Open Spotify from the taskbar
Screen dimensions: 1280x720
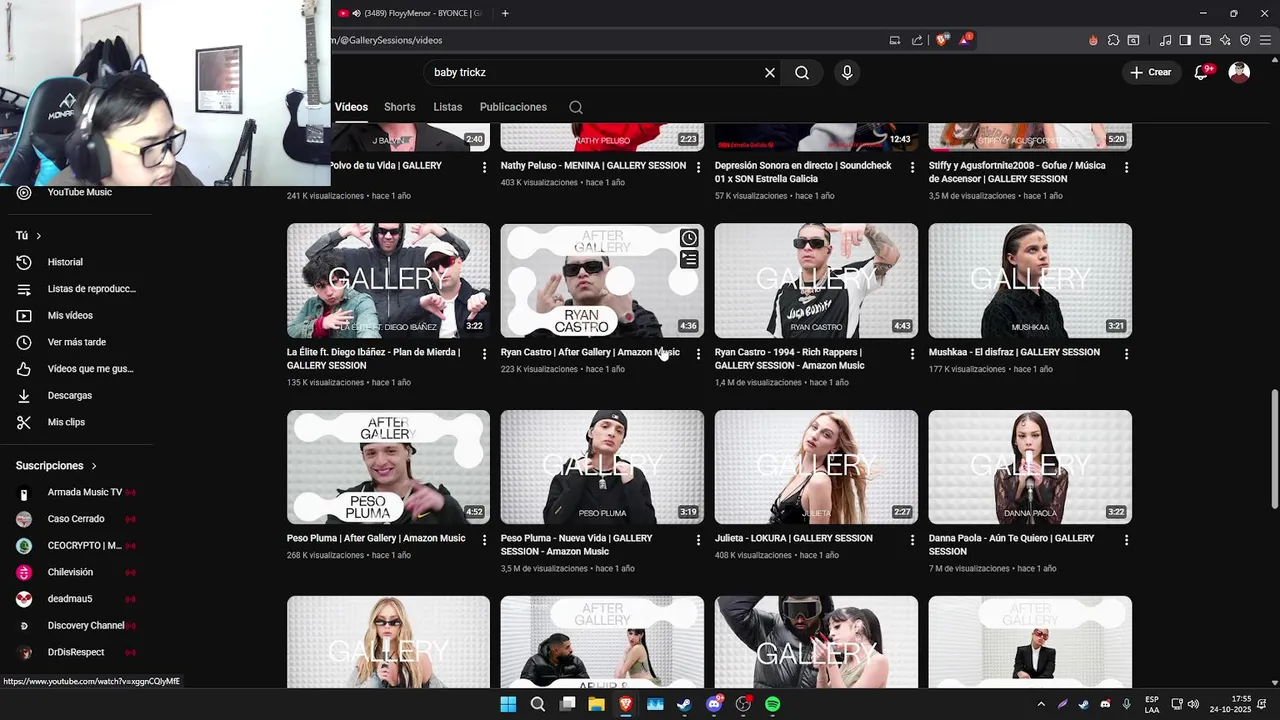(x=772, y=704)
